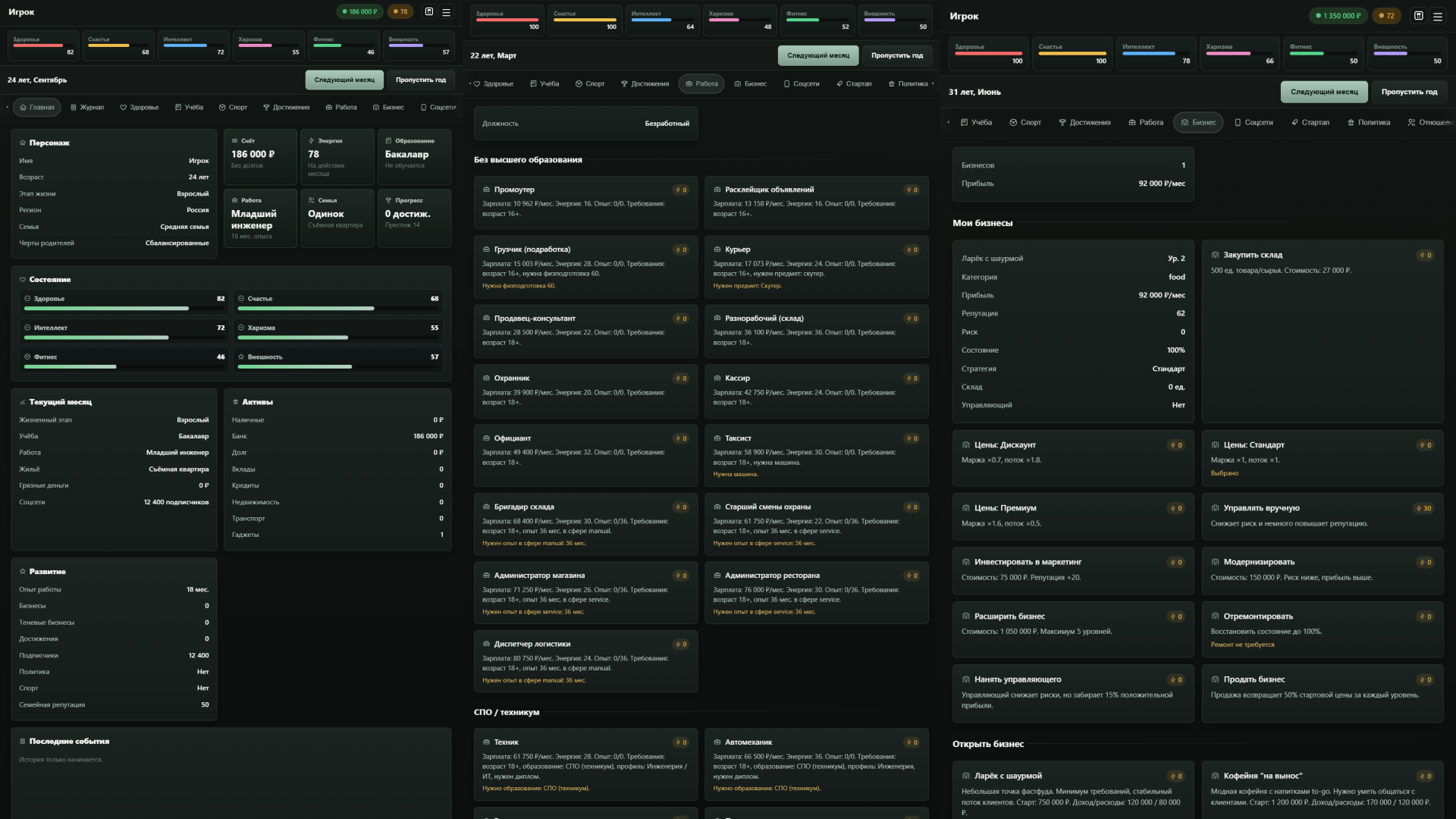
Task: Open the Образование Бакалавр summary card
Action: (414, 157)
